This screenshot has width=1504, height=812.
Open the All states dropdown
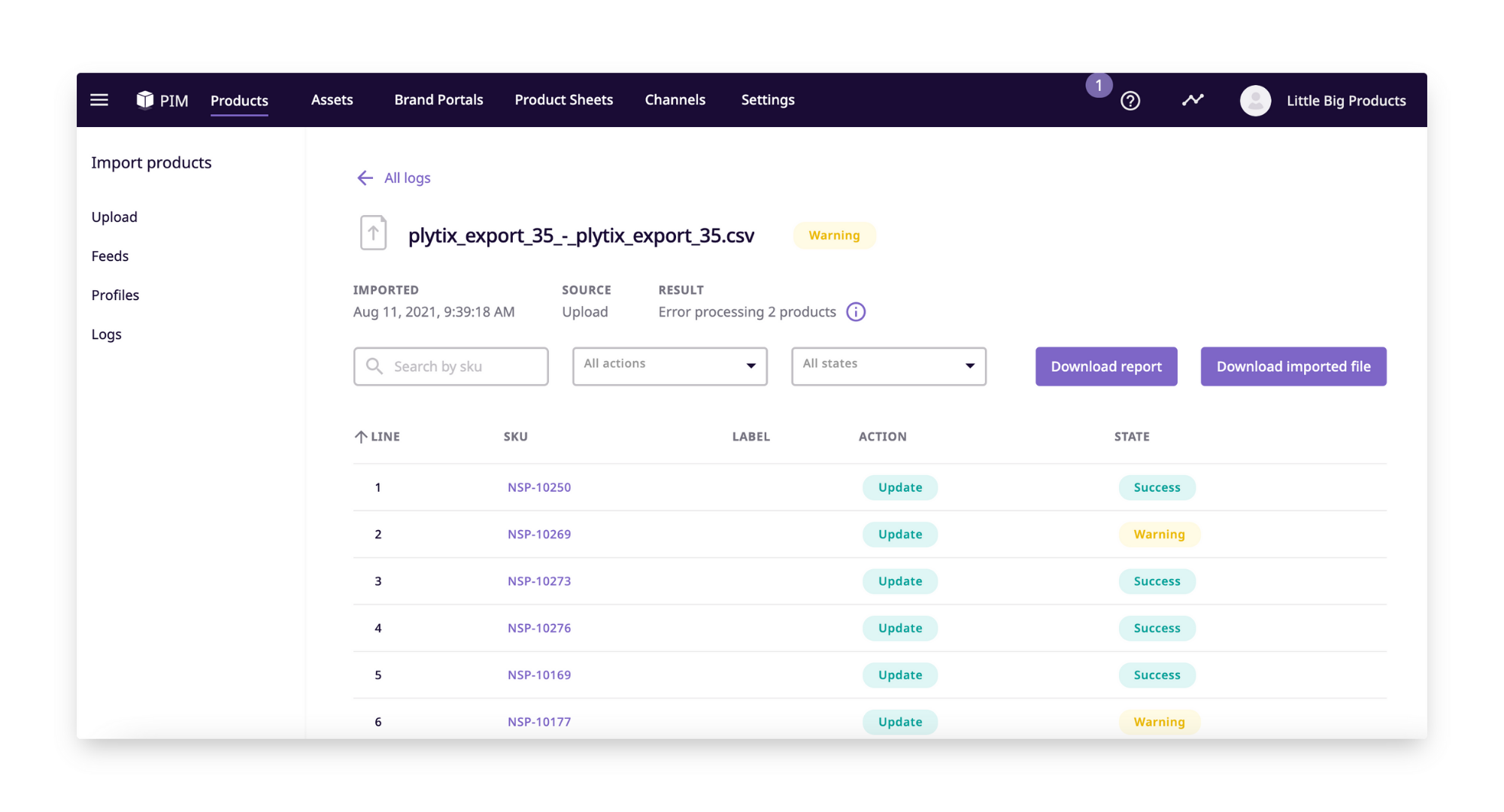(x=888, y=366)
